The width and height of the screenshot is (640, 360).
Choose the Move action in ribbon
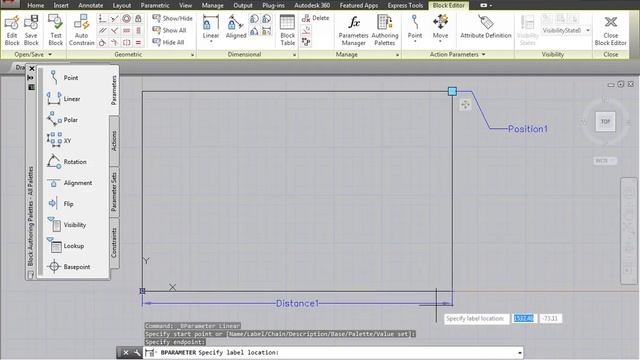(x=440, y=28)
